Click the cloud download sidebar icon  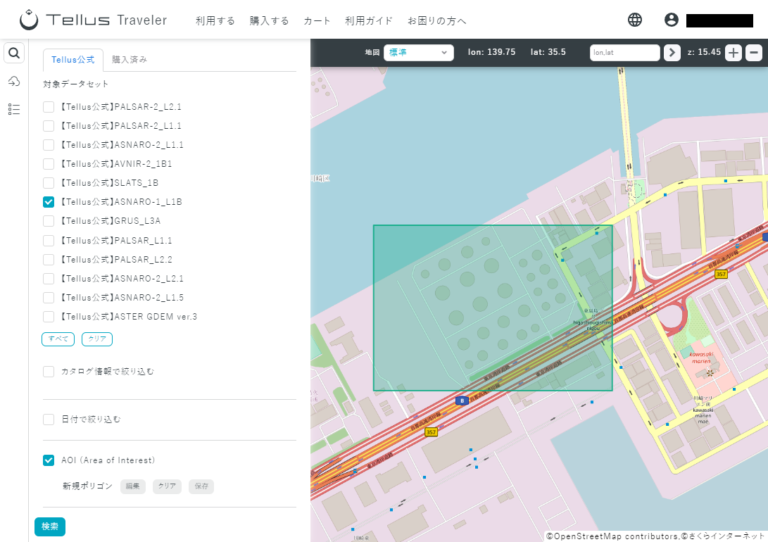(14, 81)
